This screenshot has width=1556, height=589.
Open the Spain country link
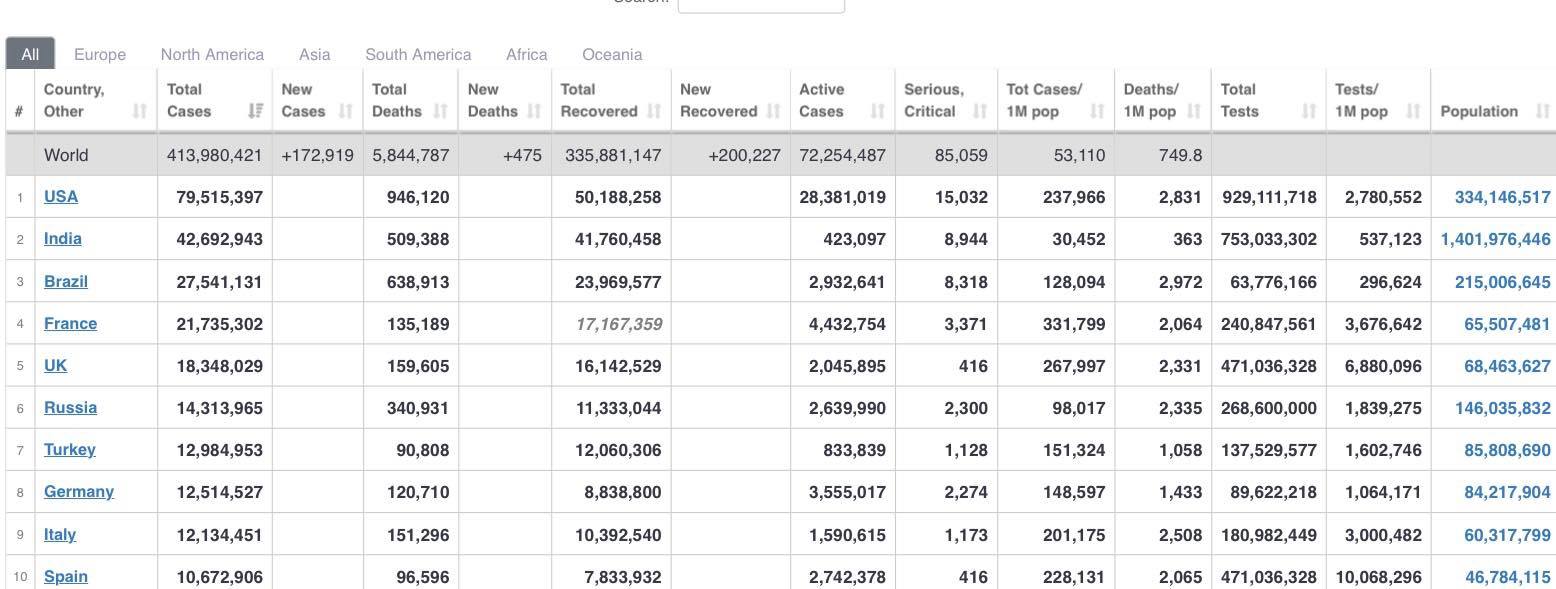66,576
